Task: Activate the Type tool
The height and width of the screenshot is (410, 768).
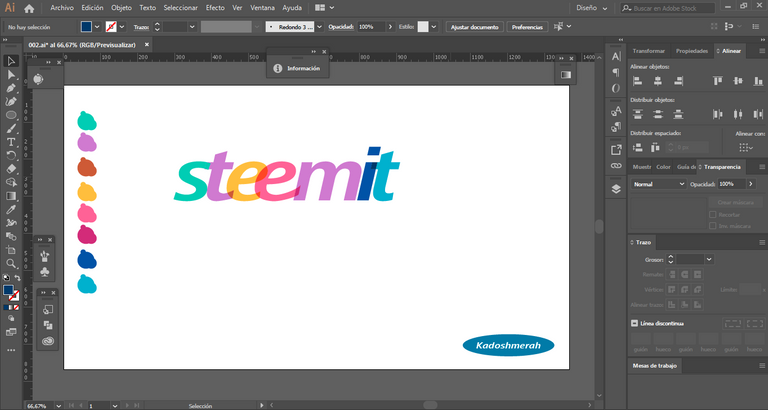Action: [11, 142]
